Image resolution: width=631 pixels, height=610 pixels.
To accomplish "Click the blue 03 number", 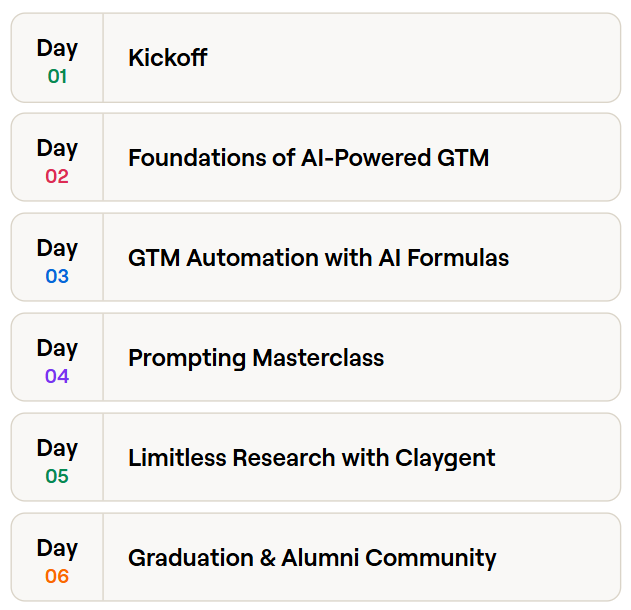I will [57, 276].
